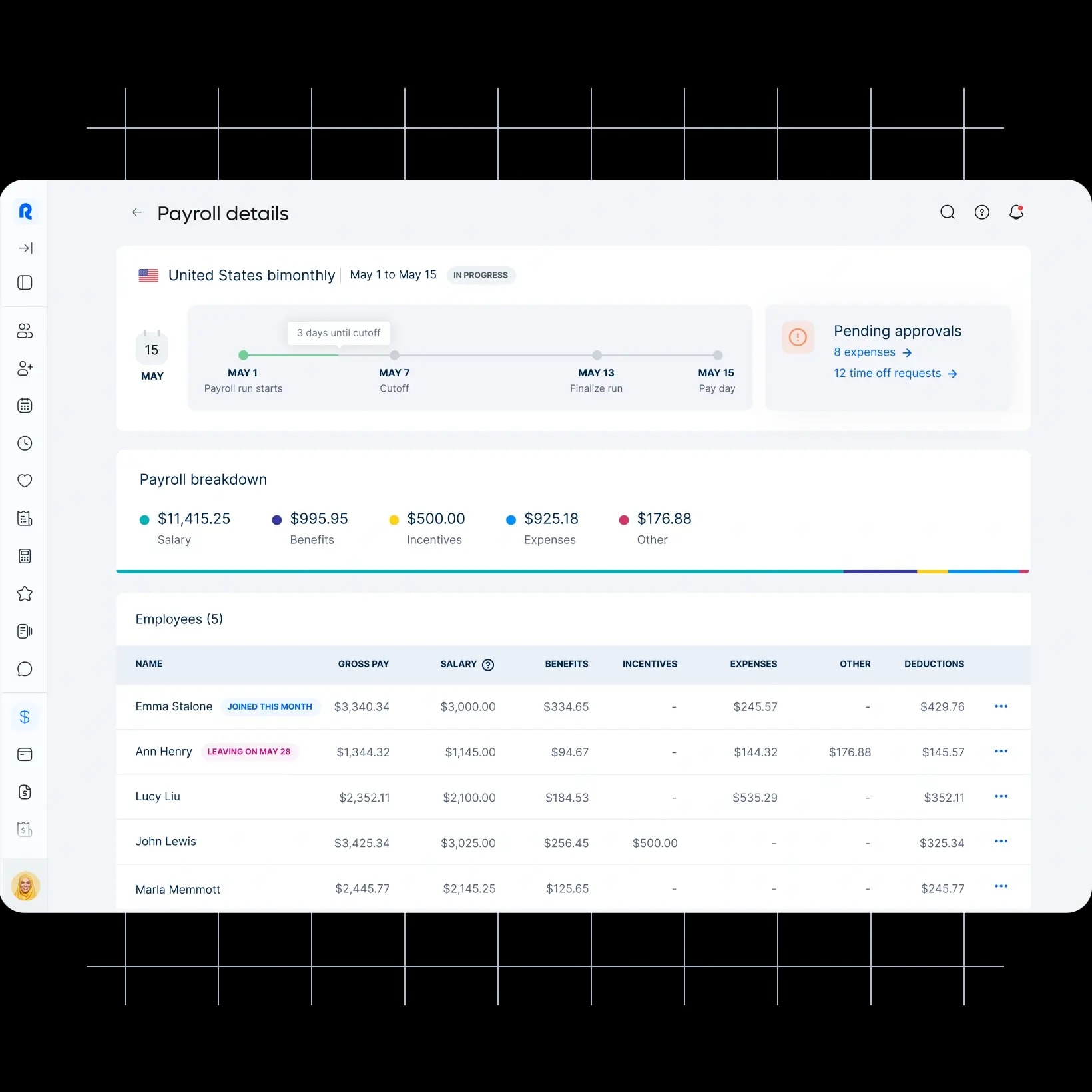Sort by the NAME column header
The image size is (1092, 1092).
pos(149,664)
